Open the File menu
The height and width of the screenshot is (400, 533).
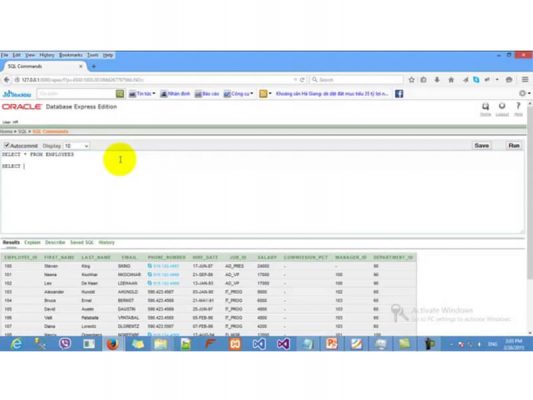(4, 55)
